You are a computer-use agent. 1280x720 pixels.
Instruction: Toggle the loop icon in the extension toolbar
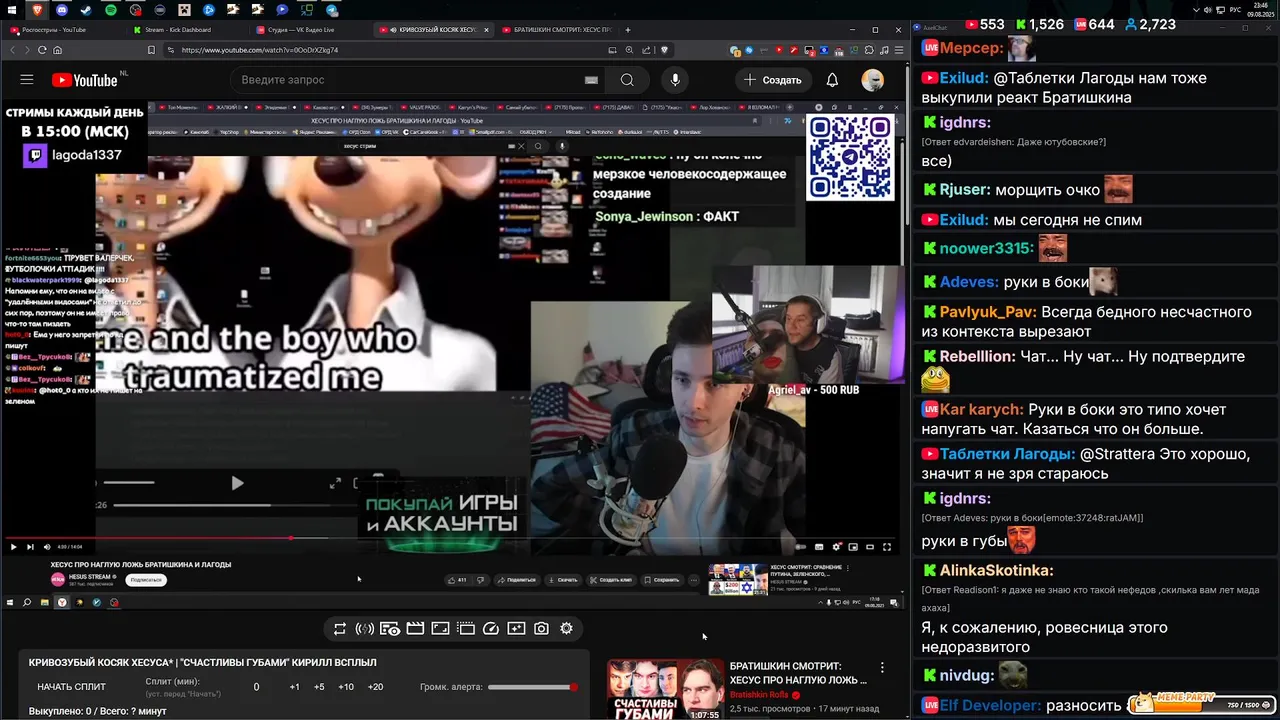[x=340, y=629]
